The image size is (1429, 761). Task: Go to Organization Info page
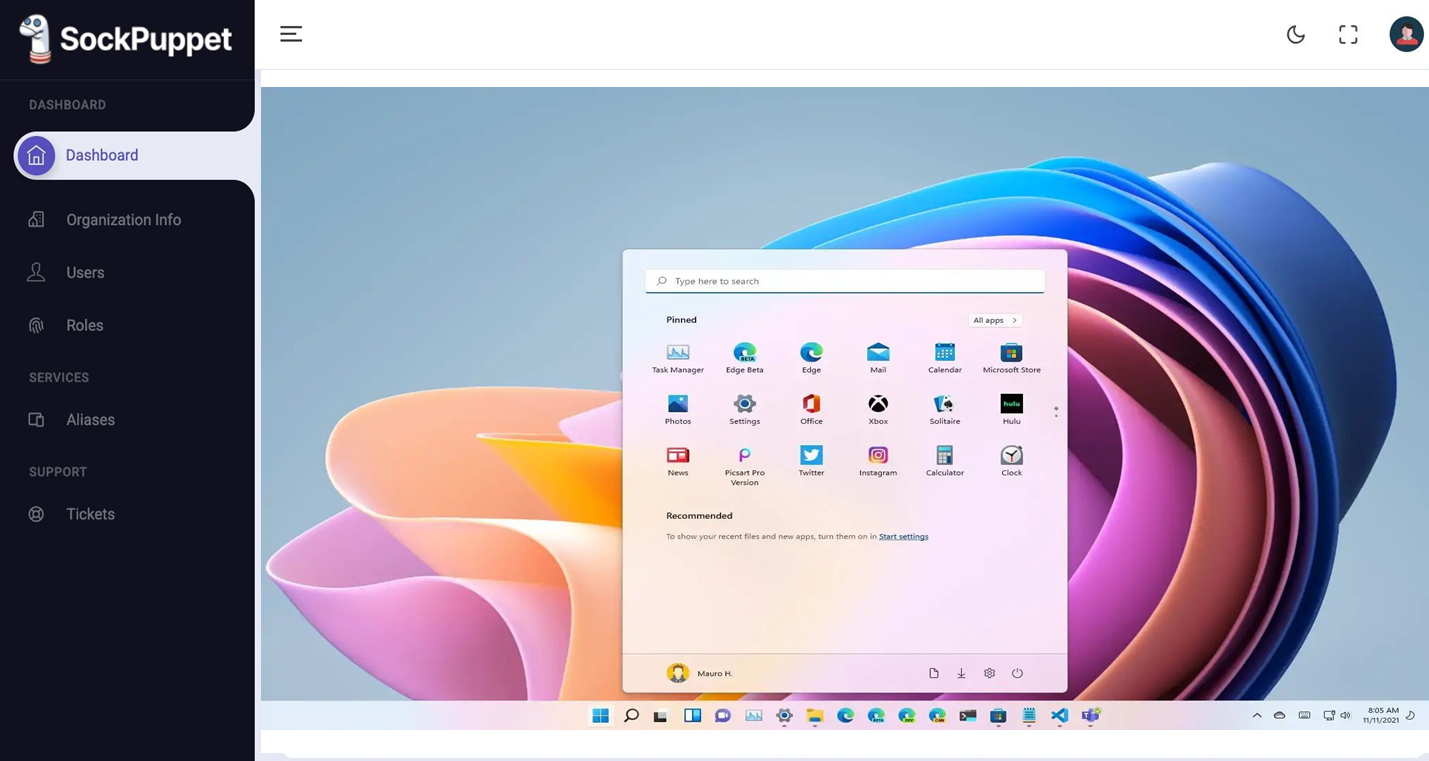tap(123, 220)
